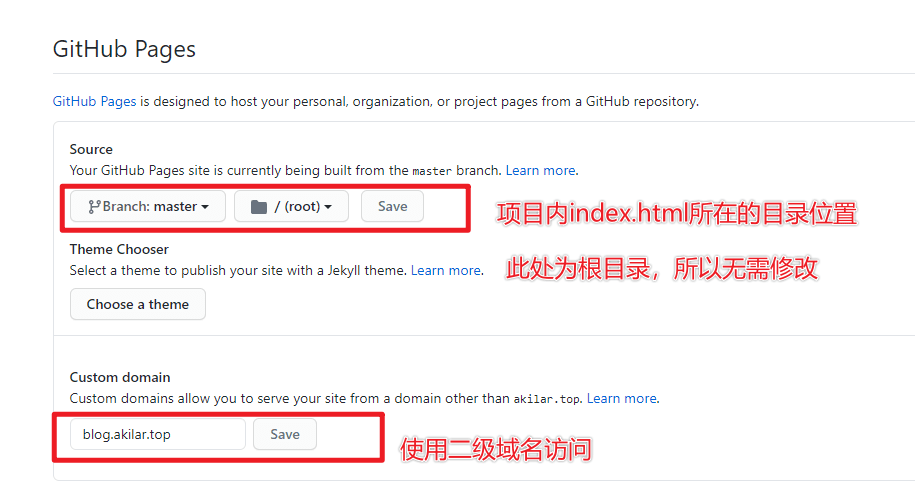This screenshot has width=915, height=496.
Task: Click the red 项目内index.html所在的目录位置 annotation
Action: coord(677,212)
